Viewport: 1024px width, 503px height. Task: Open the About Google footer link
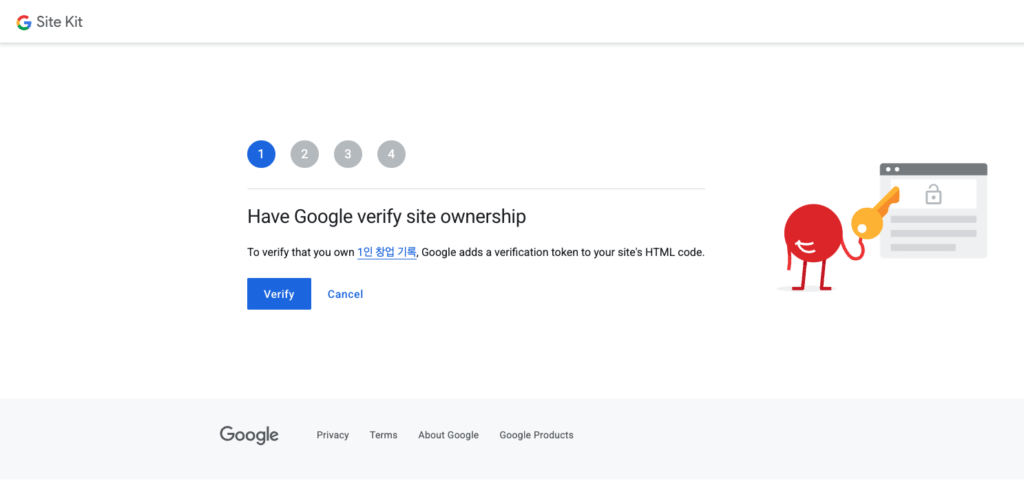pos(448,435)
